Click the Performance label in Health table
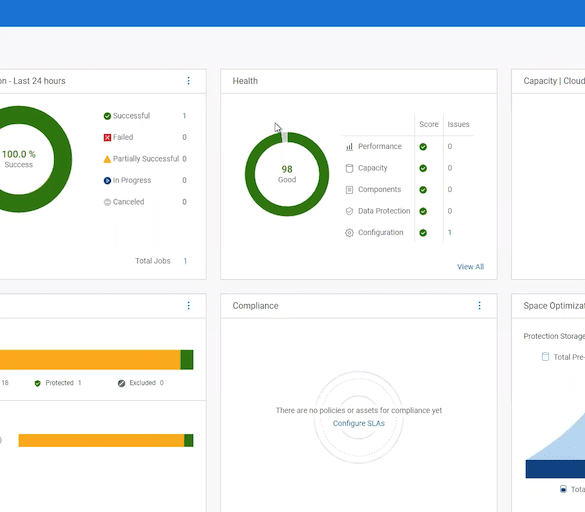 point(380,146)
